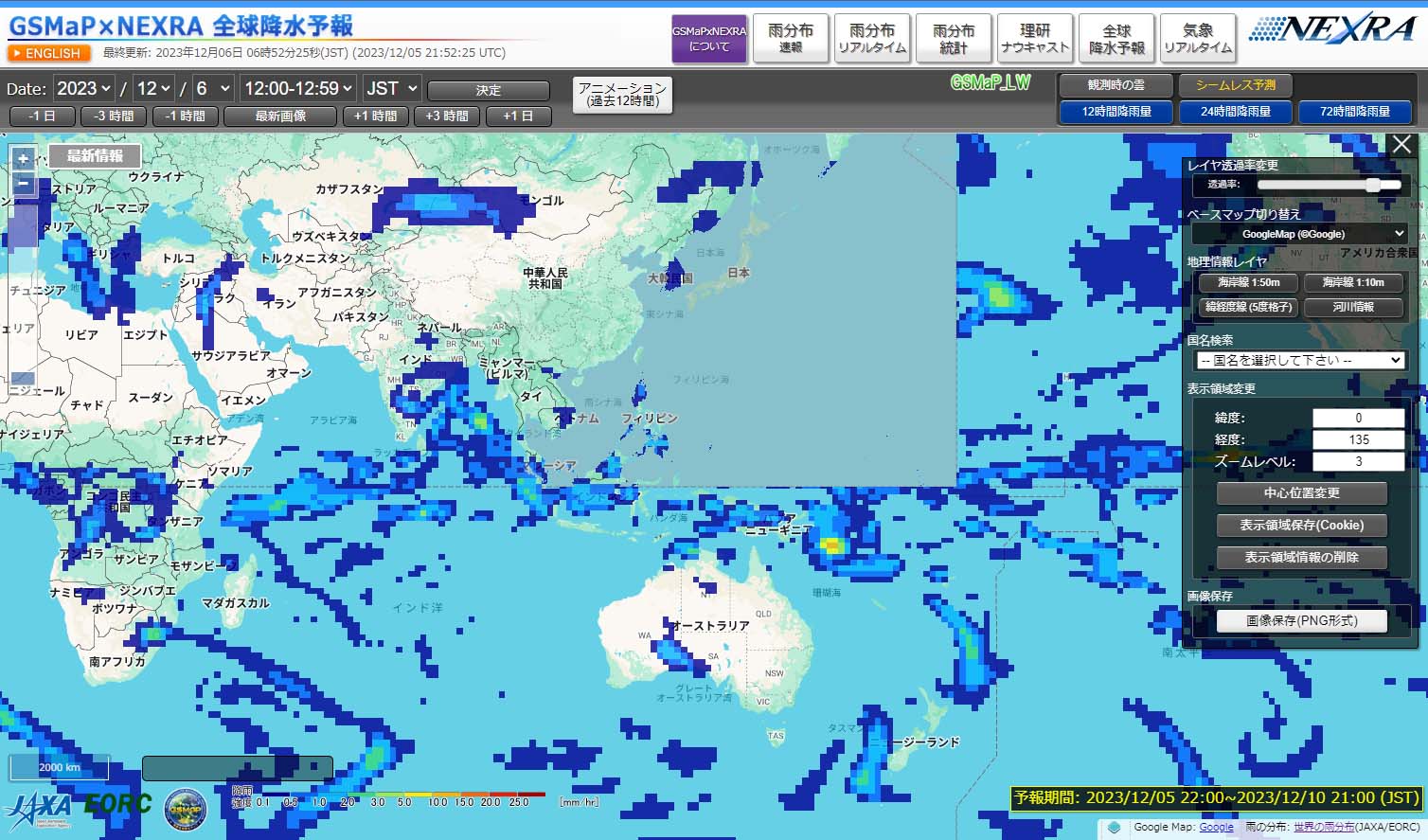Close the settings panel with the X
The image size is (1428, 840).
point(1401,145)
